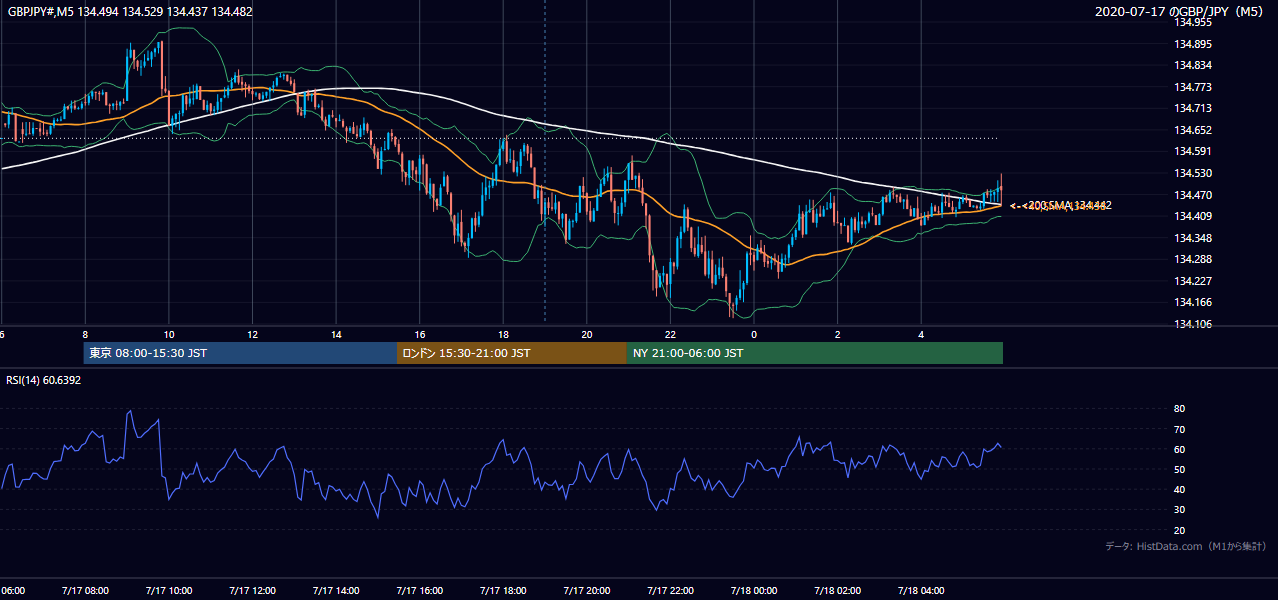Viewport: 1278px width, 600px height.
Task: Click hour label 0 under the price chart
Action: (x=754, y=335)
